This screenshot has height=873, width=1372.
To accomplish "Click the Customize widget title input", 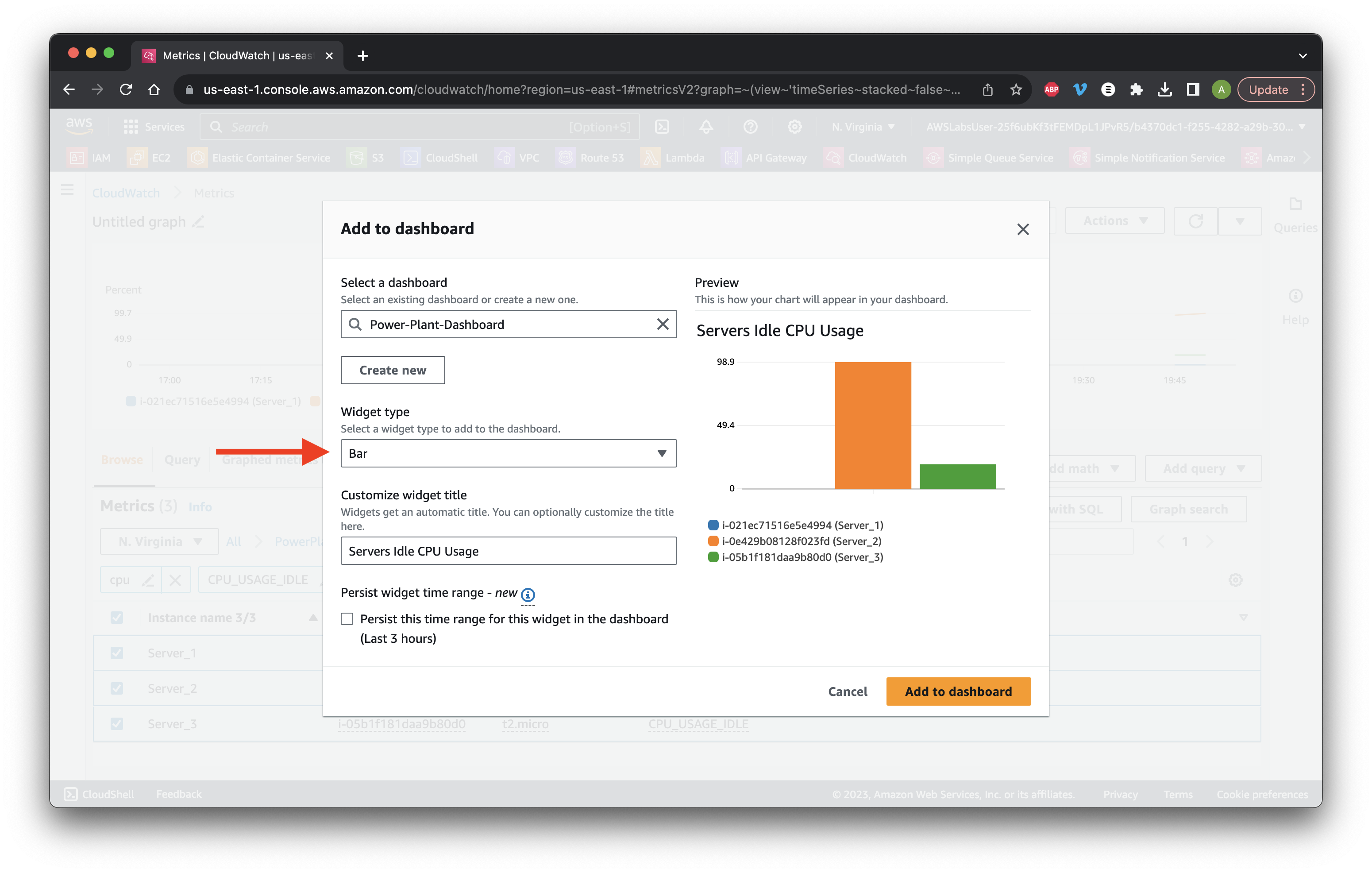I will pyautogui.click(x=508, y=551).
